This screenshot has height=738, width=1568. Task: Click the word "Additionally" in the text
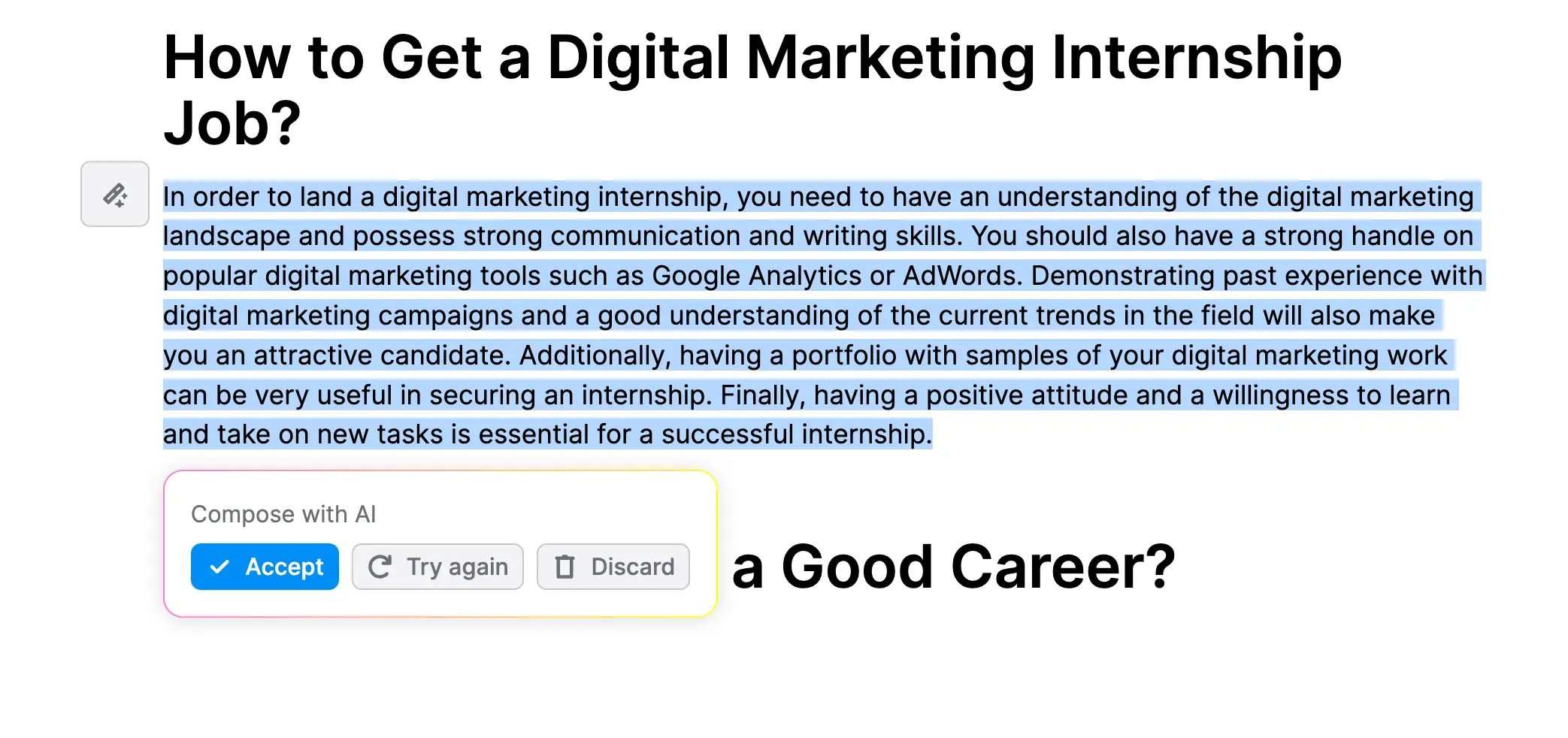(x=594, y=355)
